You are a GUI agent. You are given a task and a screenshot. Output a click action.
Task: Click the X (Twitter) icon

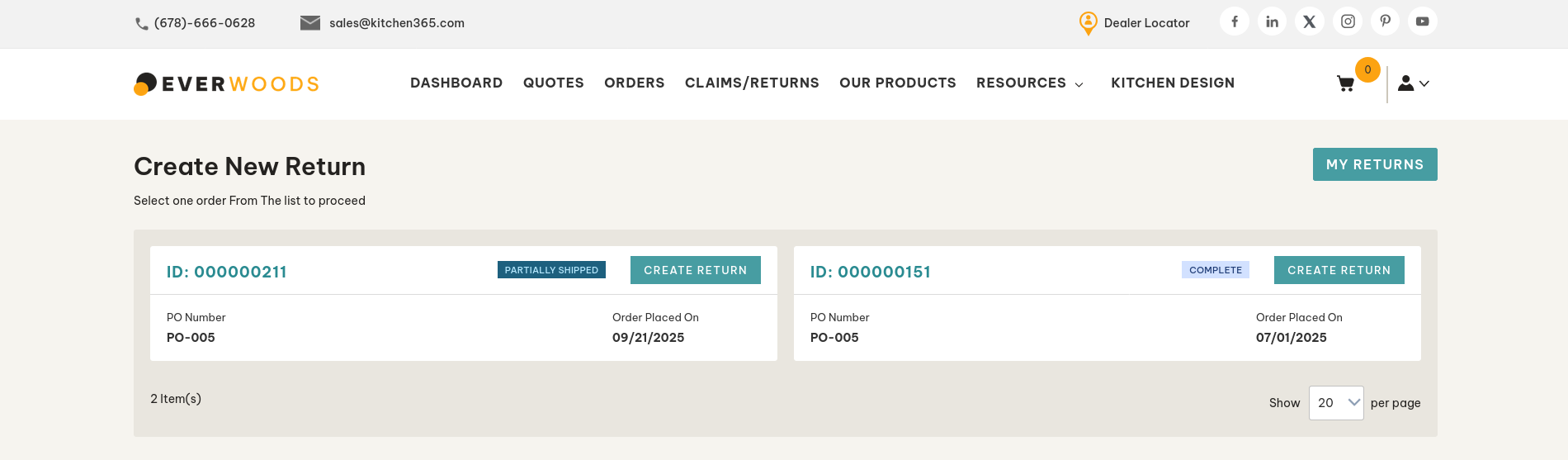click(1310, 22)
